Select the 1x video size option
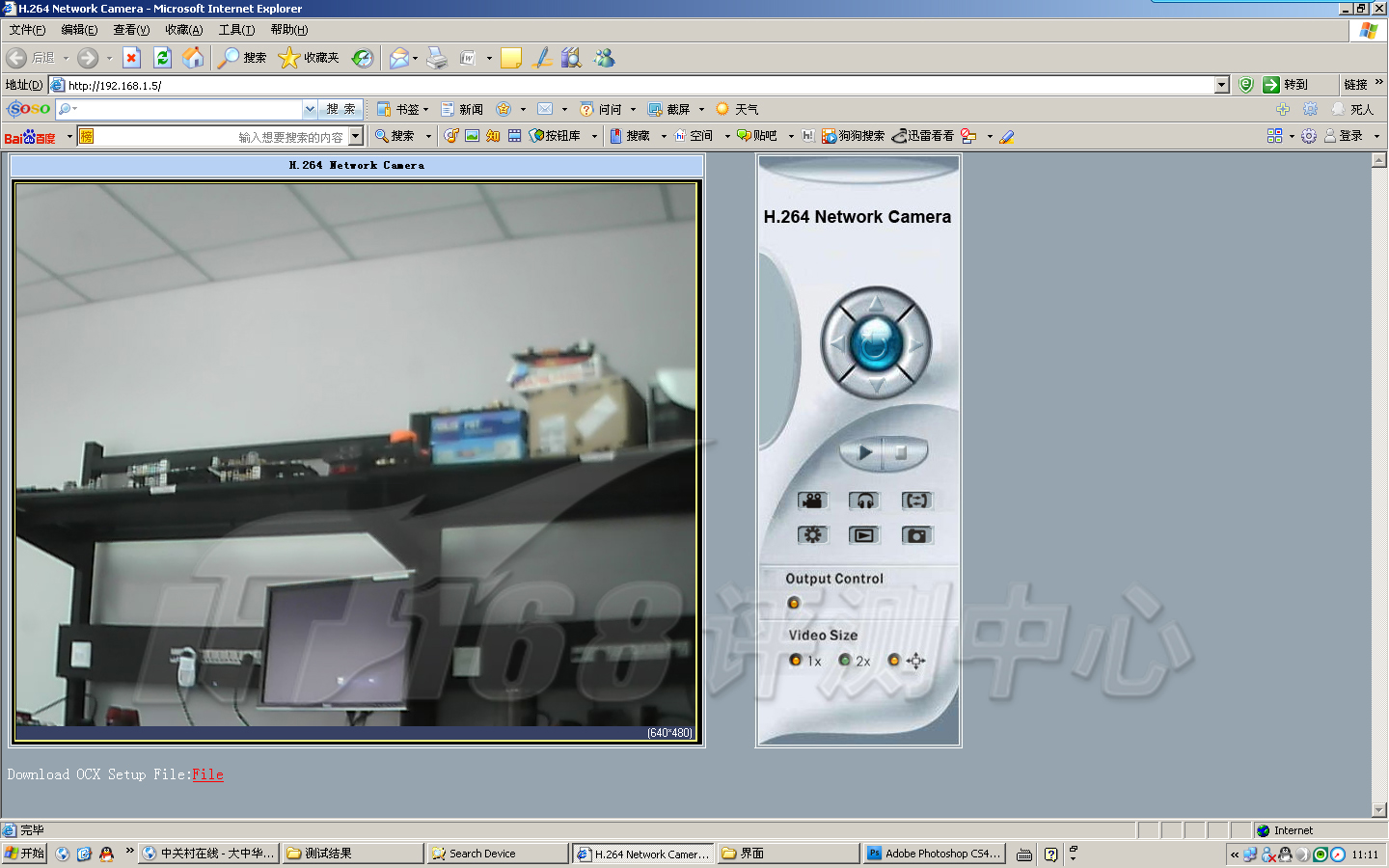 pyautogui.click(x=796, y=661)
